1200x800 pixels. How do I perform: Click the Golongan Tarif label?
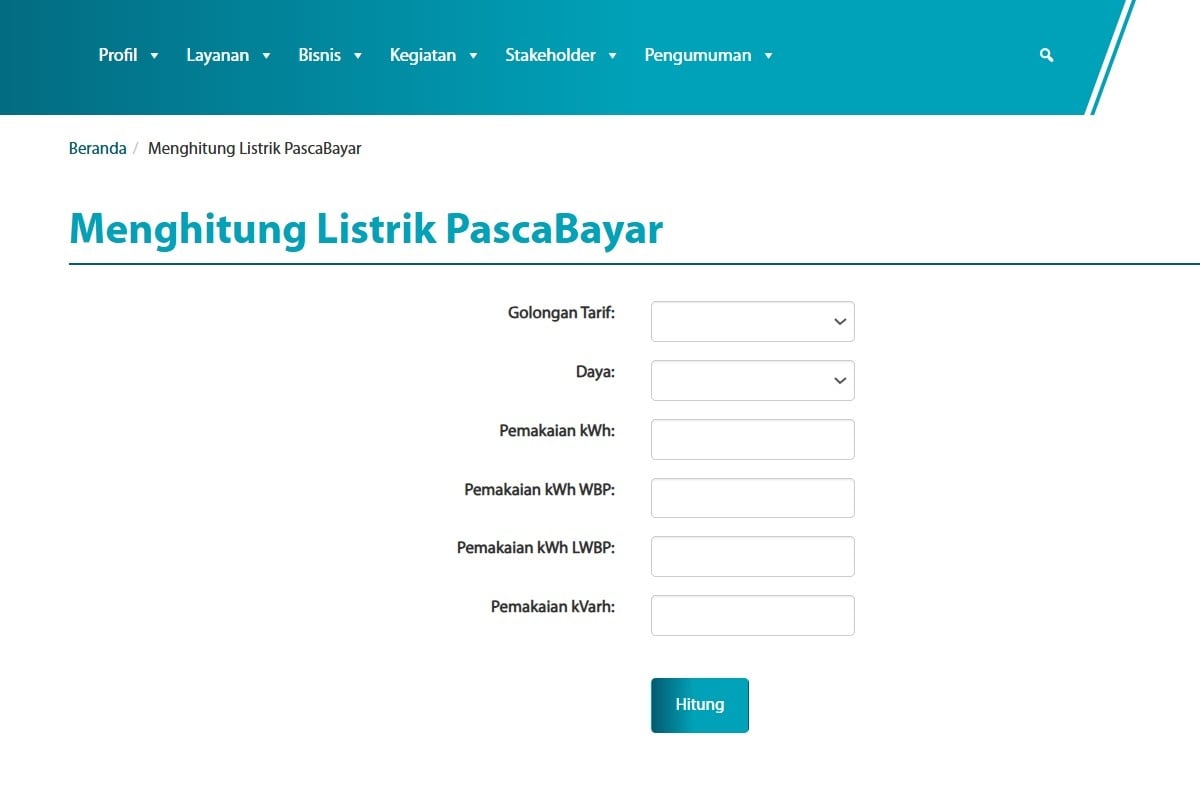coord(561,313)
